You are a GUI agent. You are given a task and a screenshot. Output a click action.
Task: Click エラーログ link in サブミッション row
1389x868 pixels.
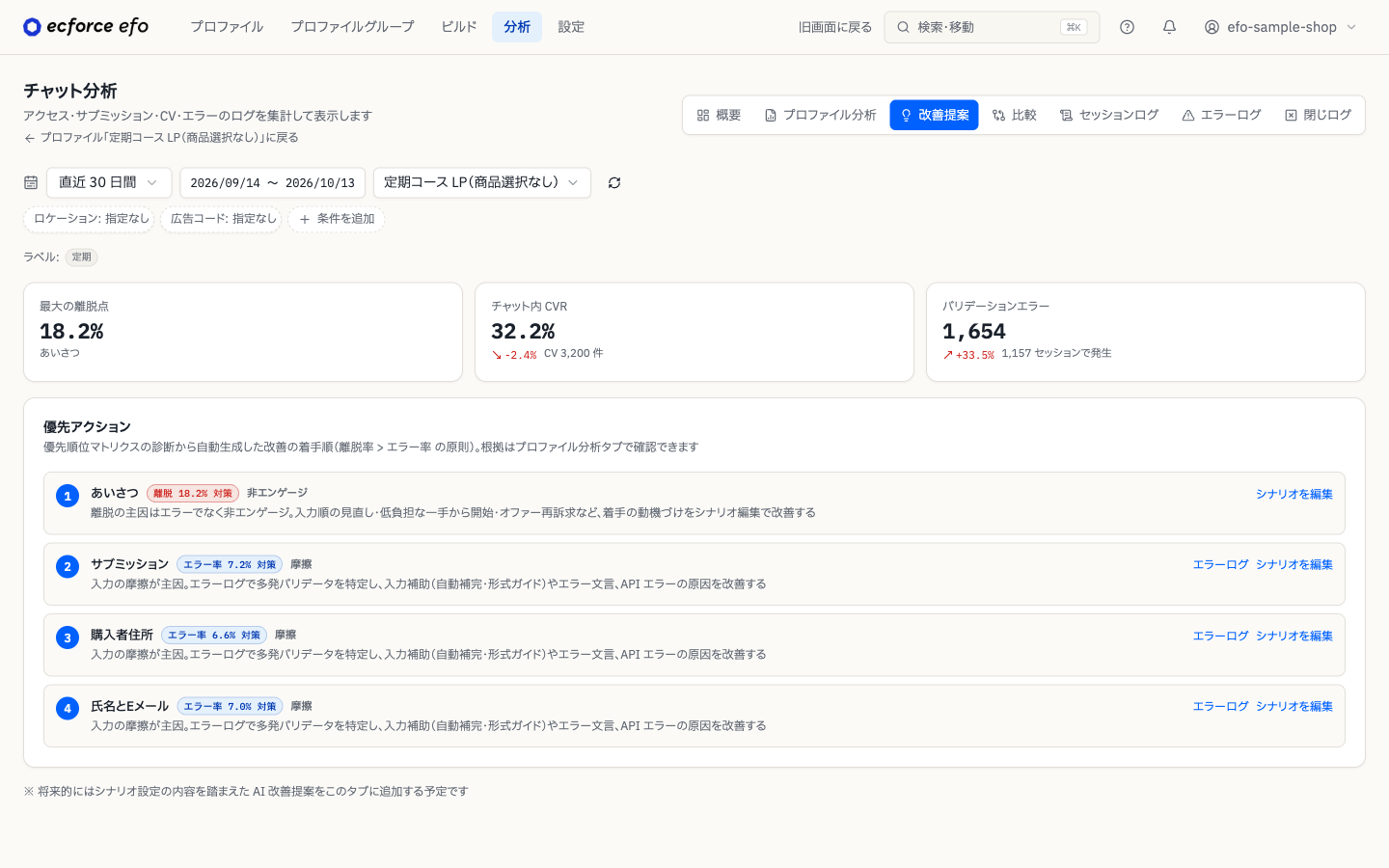1221,564
